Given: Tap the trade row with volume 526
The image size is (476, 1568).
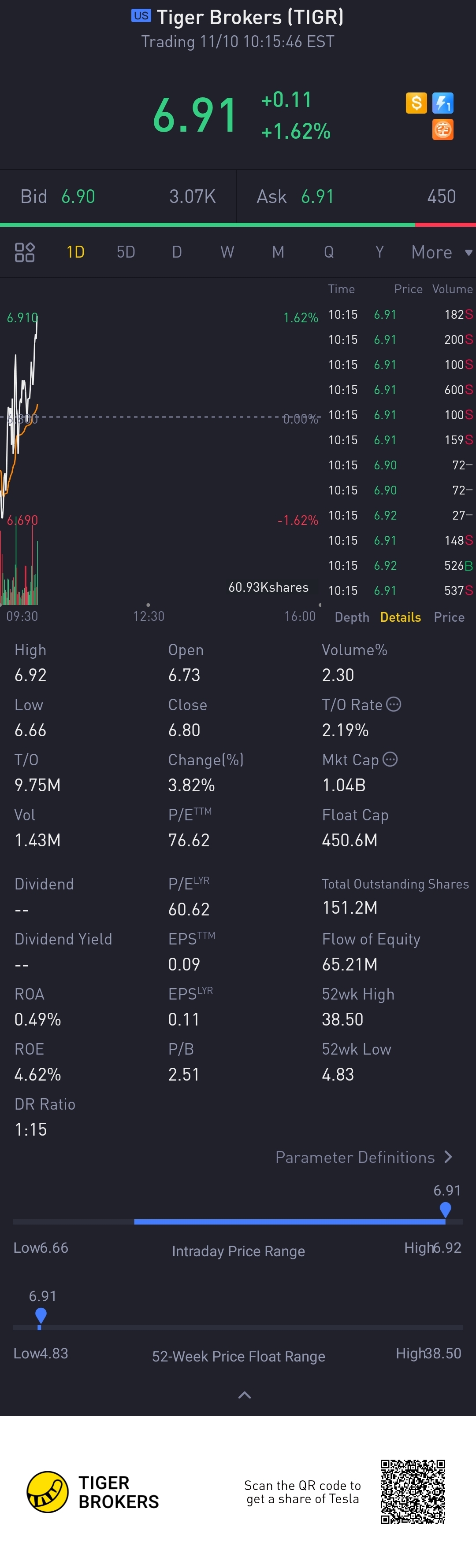Looking at the screenshot, I should (400, 565).
